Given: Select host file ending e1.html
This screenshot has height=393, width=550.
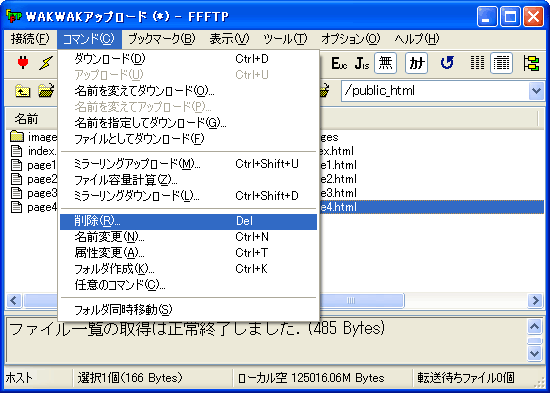Looking at the screenshot, I should pos(338,165).
